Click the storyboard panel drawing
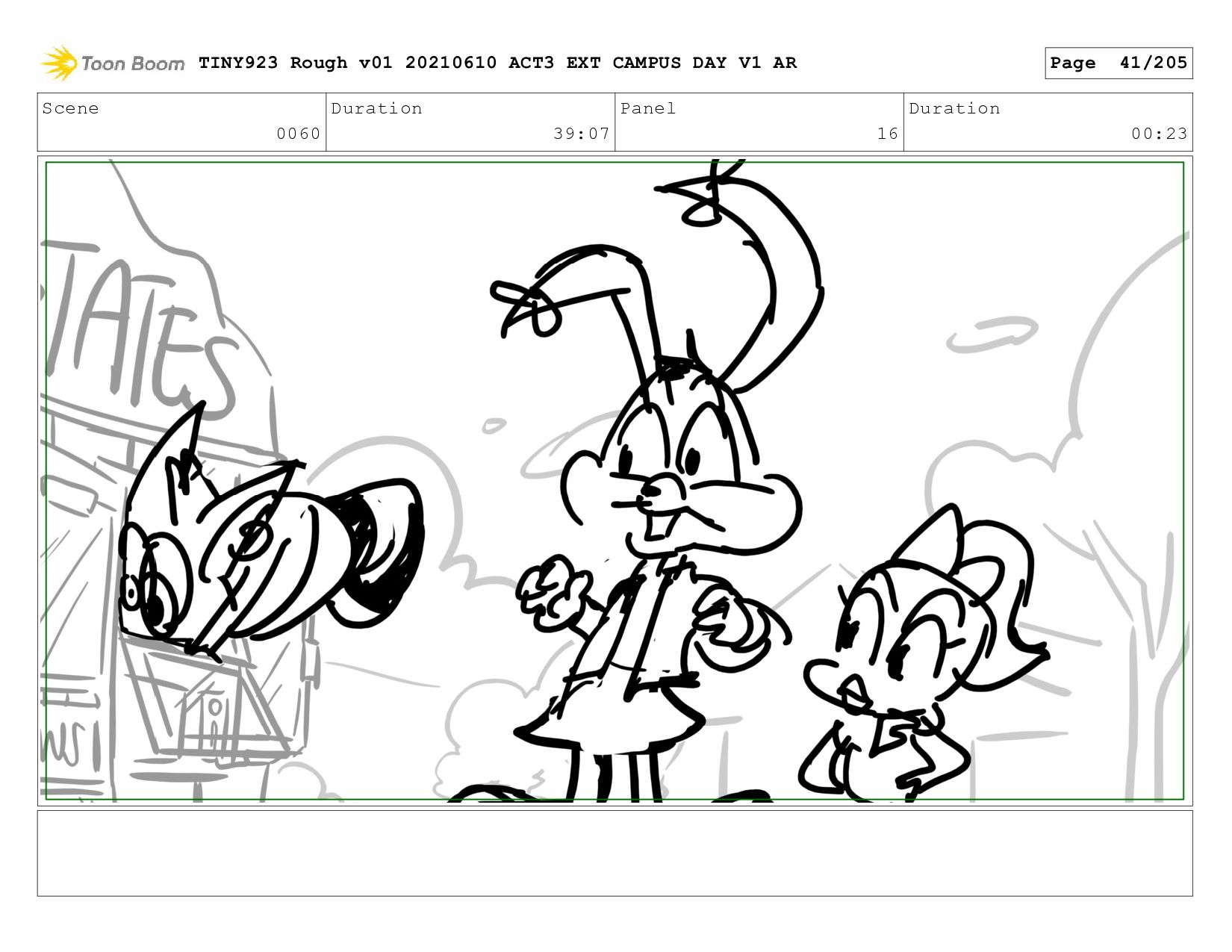Viewport: 1232px width, 952px height. coord(615,481)
